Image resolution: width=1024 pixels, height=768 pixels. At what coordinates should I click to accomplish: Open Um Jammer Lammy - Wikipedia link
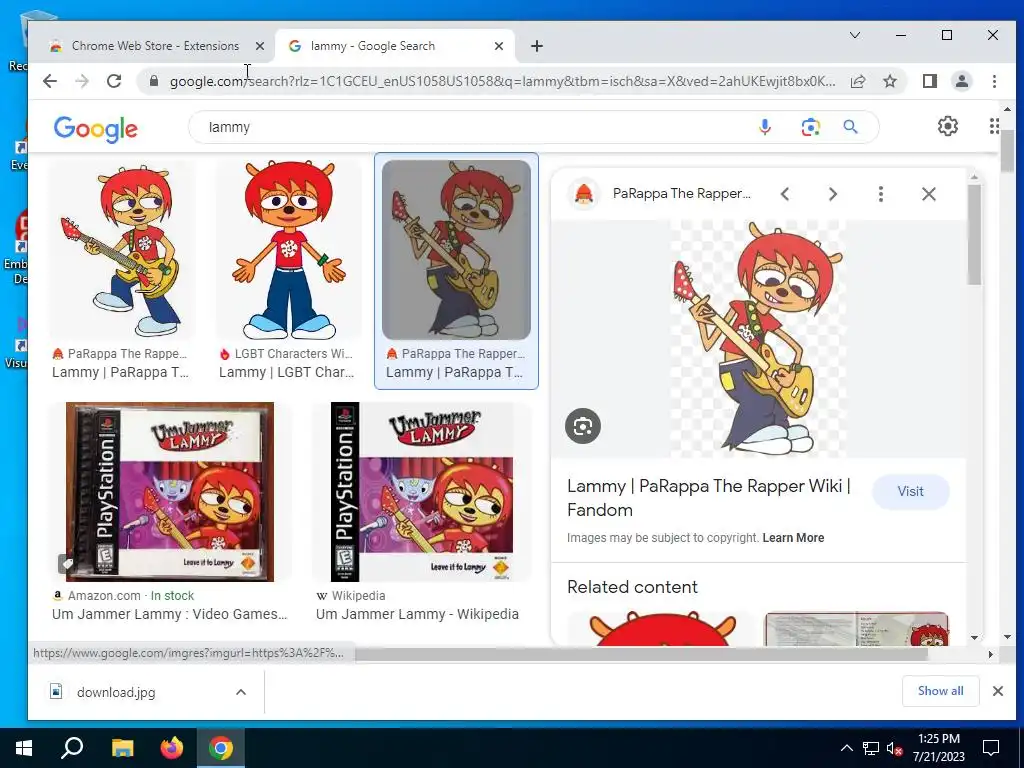(417, 614)
